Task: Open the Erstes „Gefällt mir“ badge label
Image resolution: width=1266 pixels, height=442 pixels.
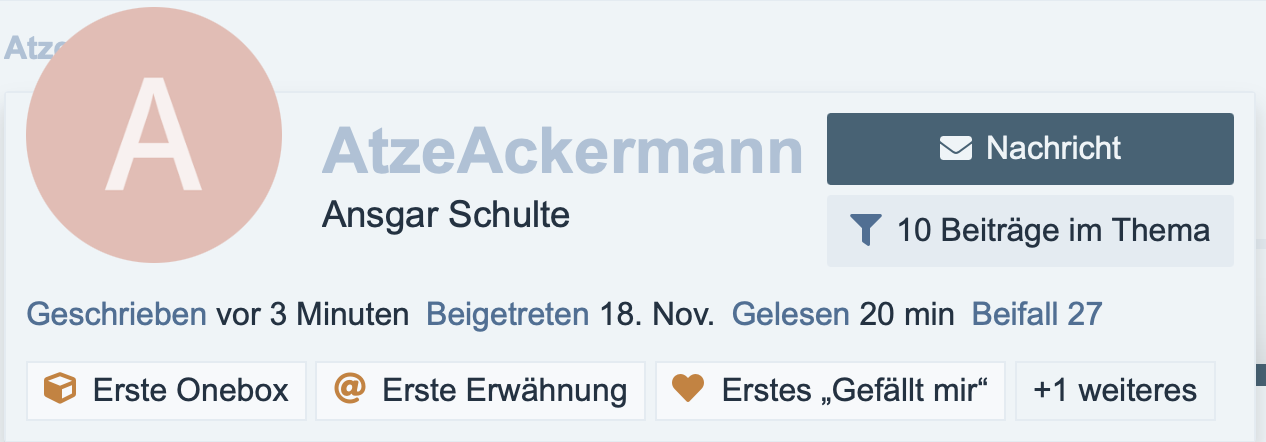Action: click(x=848, y=390)
